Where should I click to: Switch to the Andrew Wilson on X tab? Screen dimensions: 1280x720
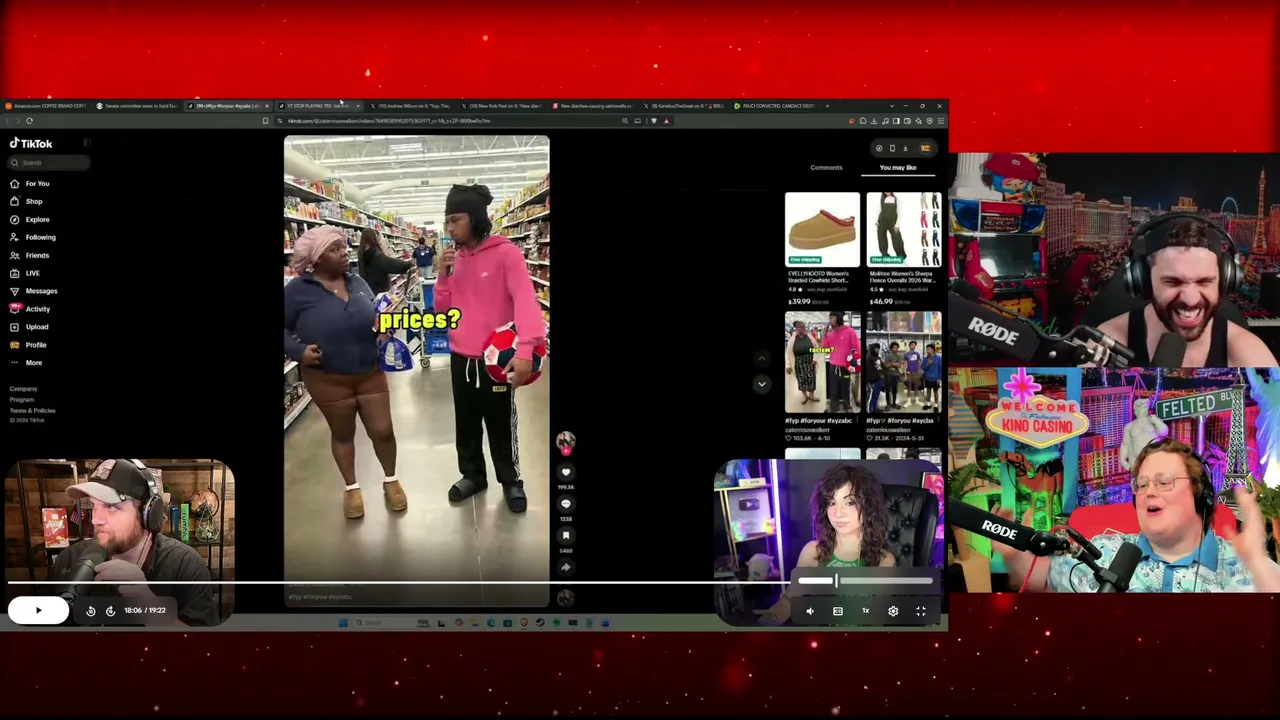click(411, 106)
